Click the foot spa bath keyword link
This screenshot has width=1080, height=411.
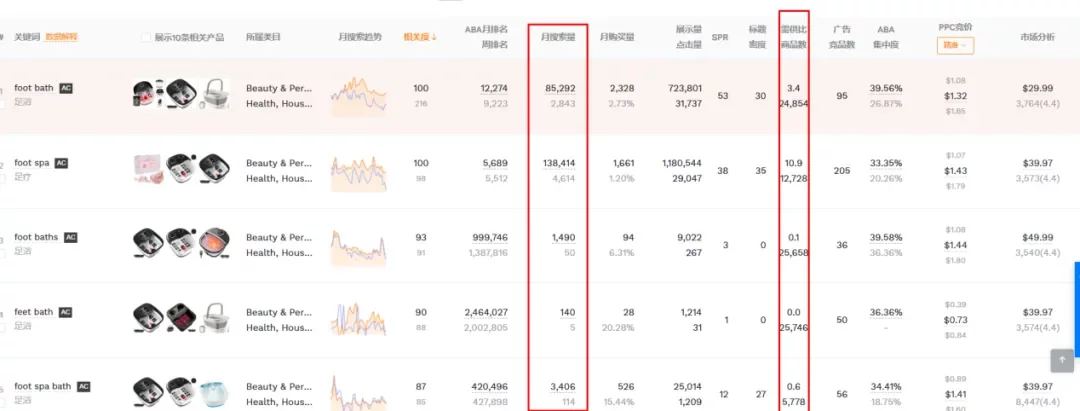42,386
